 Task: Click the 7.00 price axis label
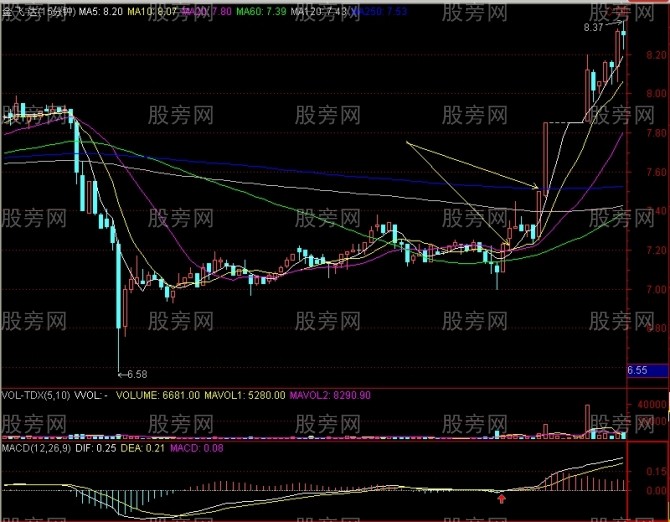click(x=656, y=290)
